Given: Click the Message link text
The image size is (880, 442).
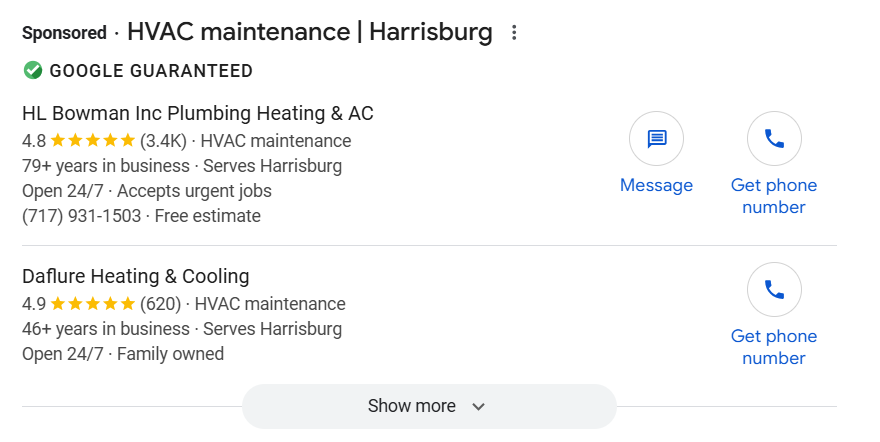Looking at the screenshot, I should (x=656, y=185).
